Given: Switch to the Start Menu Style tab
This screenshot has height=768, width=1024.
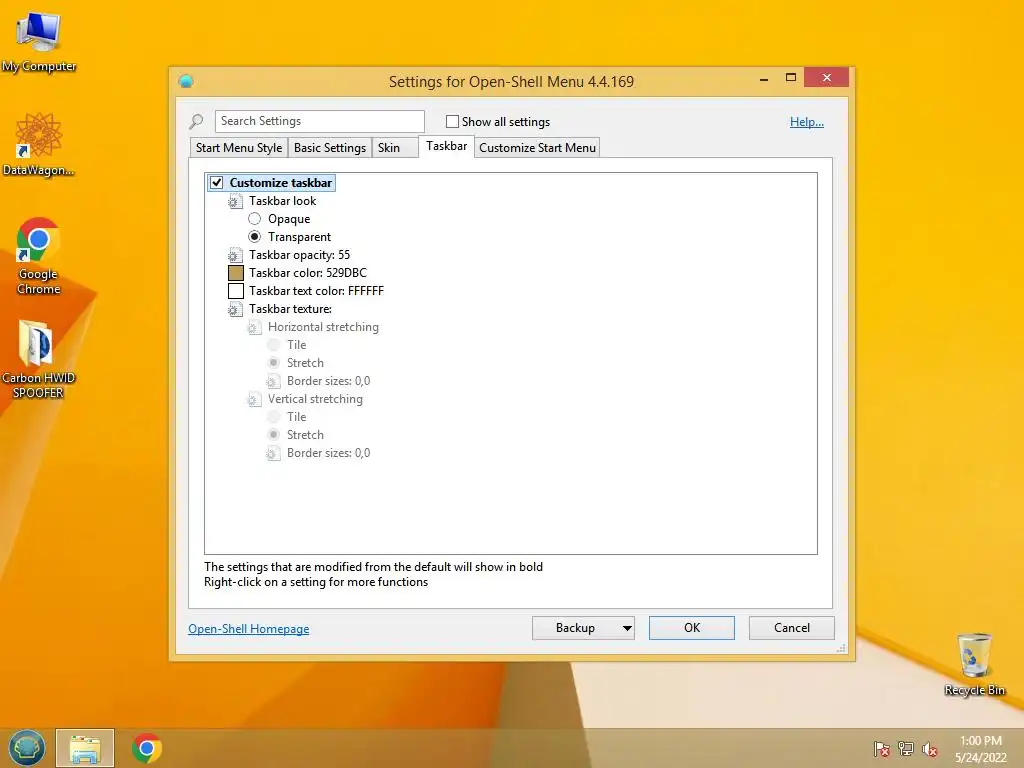Looking at the screenshot, I should coord(239,148).
